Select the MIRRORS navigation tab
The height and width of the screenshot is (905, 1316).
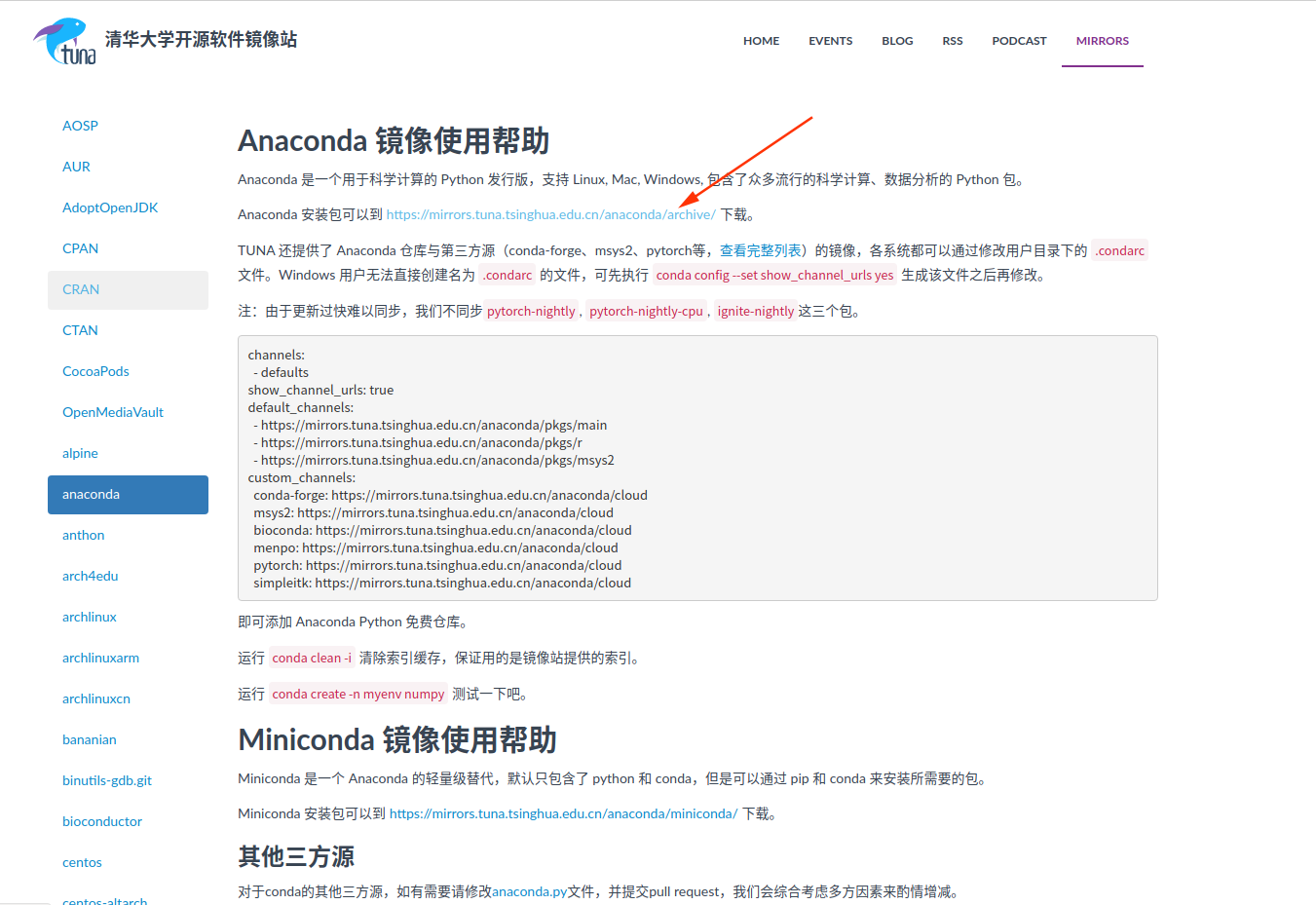[x=1103, y=41]
